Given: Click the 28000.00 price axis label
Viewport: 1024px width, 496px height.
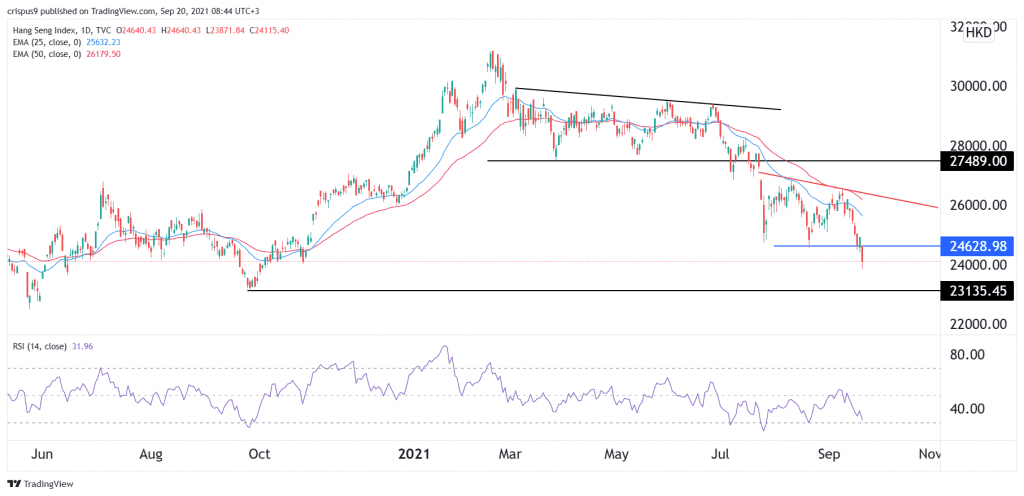Looking at the screenshot, I should pyautogui.click(x=977, y=146).
